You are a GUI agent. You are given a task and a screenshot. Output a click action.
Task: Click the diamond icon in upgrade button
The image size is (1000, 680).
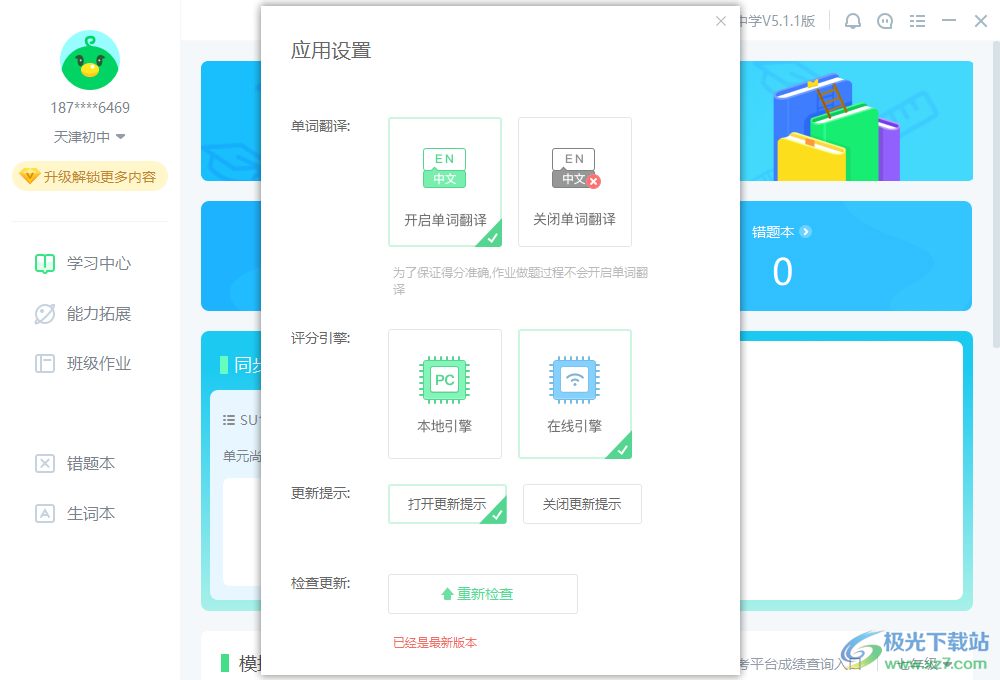(29, 176)
